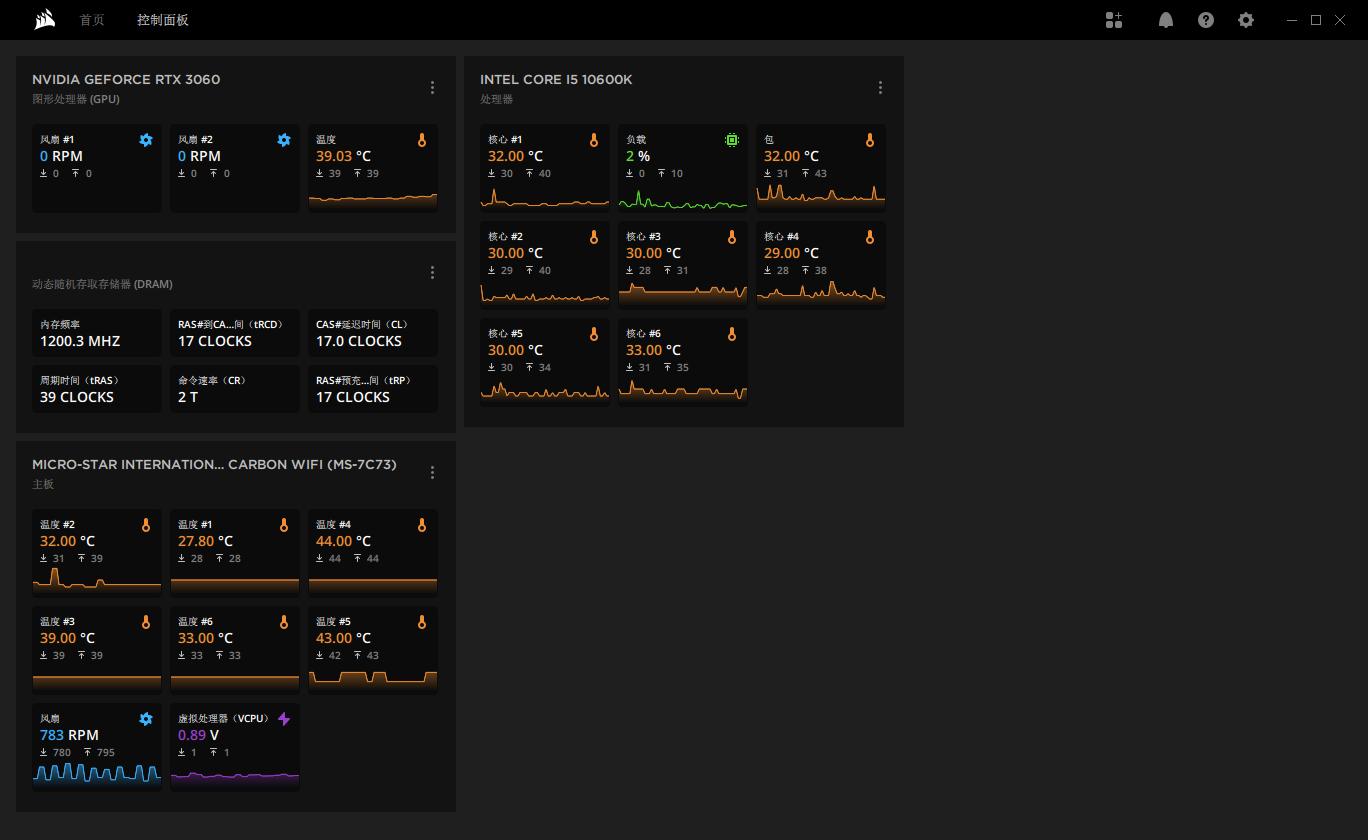1368x840 pixels.
Task: Click the help question mark icon
Action: click(1205, 20)
